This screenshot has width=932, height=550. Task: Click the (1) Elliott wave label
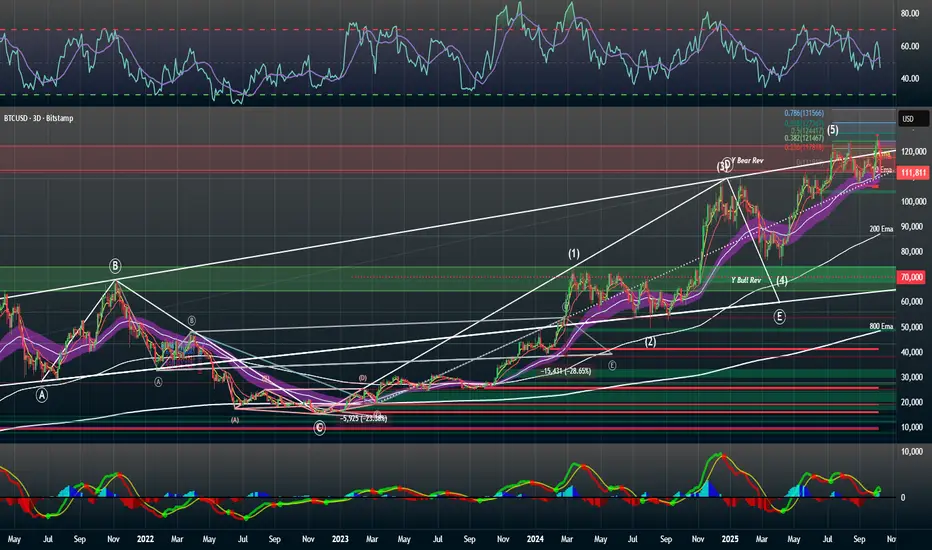574,254
